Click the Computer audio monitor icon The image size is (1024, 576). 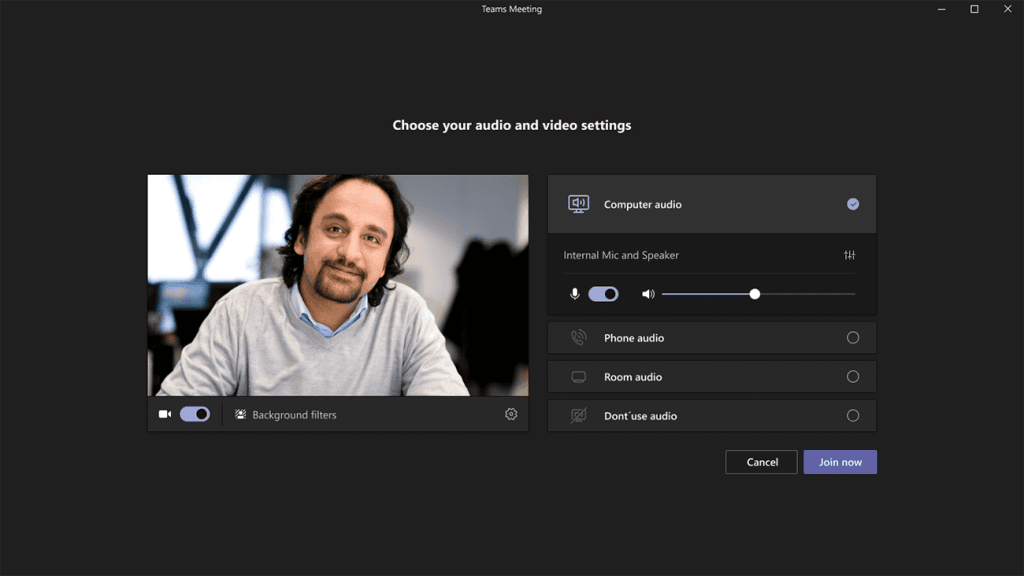click(579, 204)
